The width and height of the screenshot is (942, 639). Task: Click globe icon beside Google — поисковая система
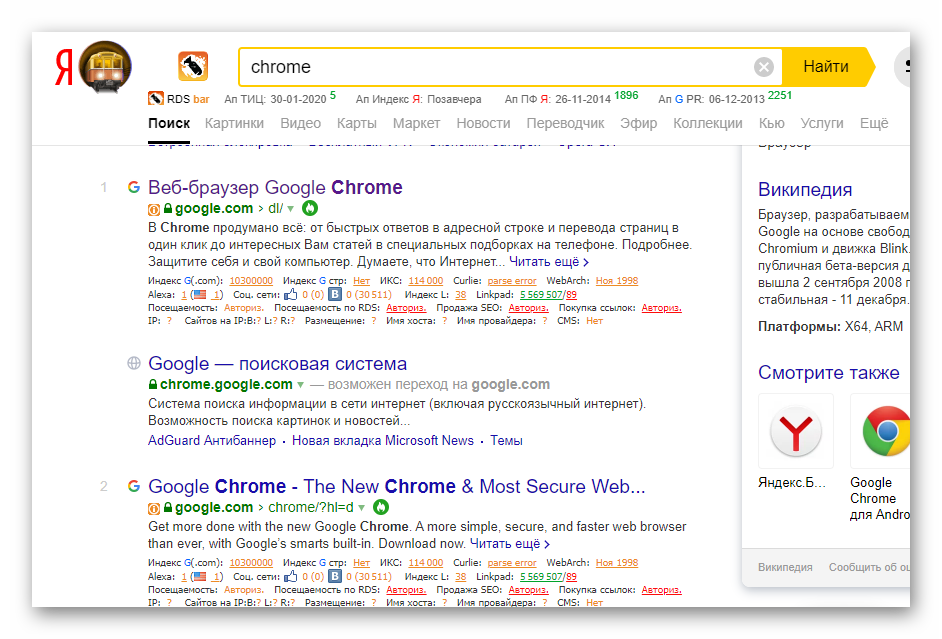[134, 363]
